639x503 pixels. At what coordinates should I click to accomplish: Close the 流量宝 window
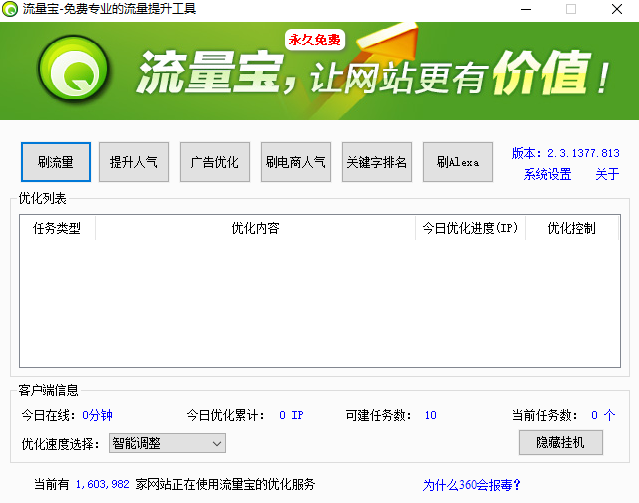[x=617, y=9]
